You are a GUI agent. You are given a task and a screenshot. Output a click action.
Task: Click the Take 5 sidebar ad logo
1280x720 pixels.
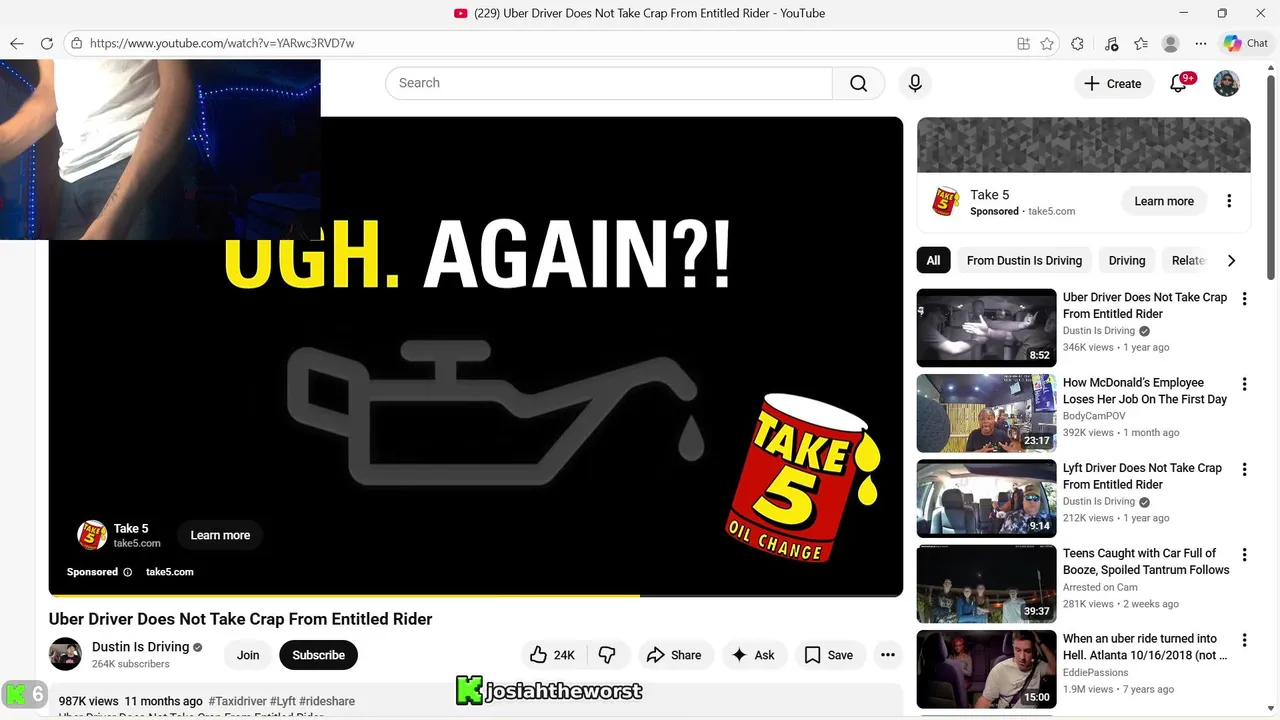coord(945,201)
